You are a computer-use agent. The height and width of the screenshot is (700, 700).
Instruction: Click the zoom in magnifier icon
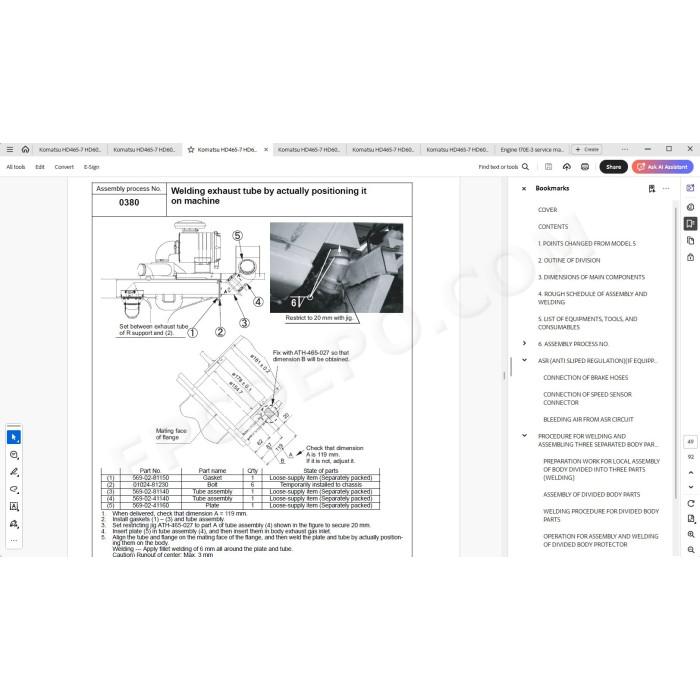pos(691,534)
